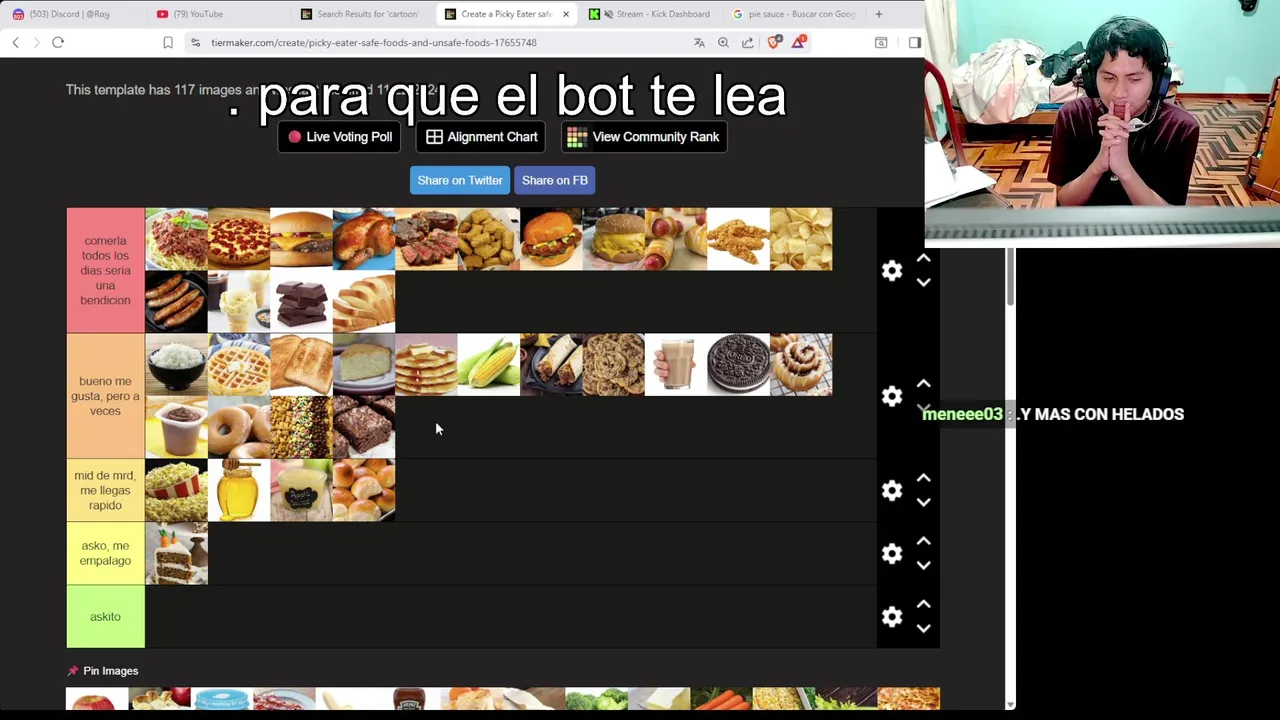Select the spaghetti image in top tier
This screenshot has height=720, width=1280.
pos(176,239)
